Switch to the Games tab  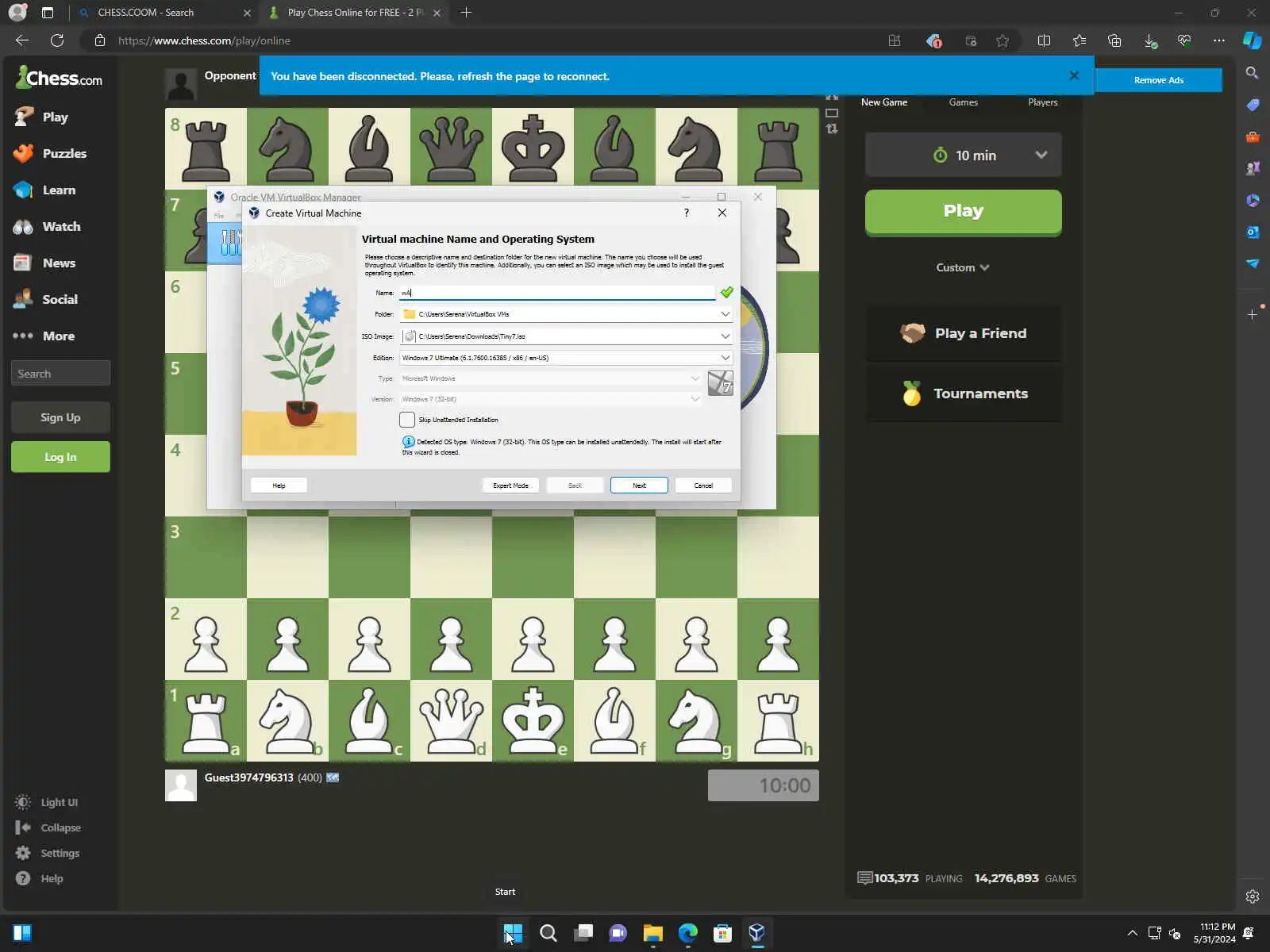[964, 102]
